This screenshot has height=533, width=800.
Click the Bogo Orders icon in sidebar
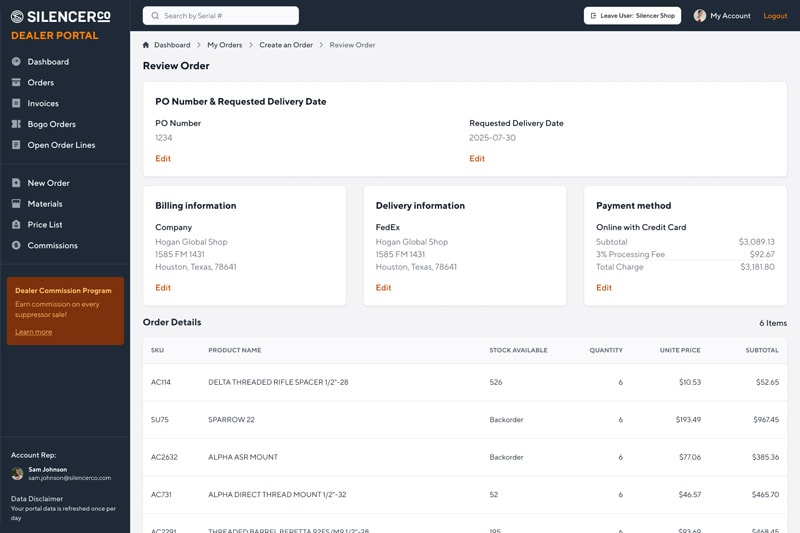point(16,125)
